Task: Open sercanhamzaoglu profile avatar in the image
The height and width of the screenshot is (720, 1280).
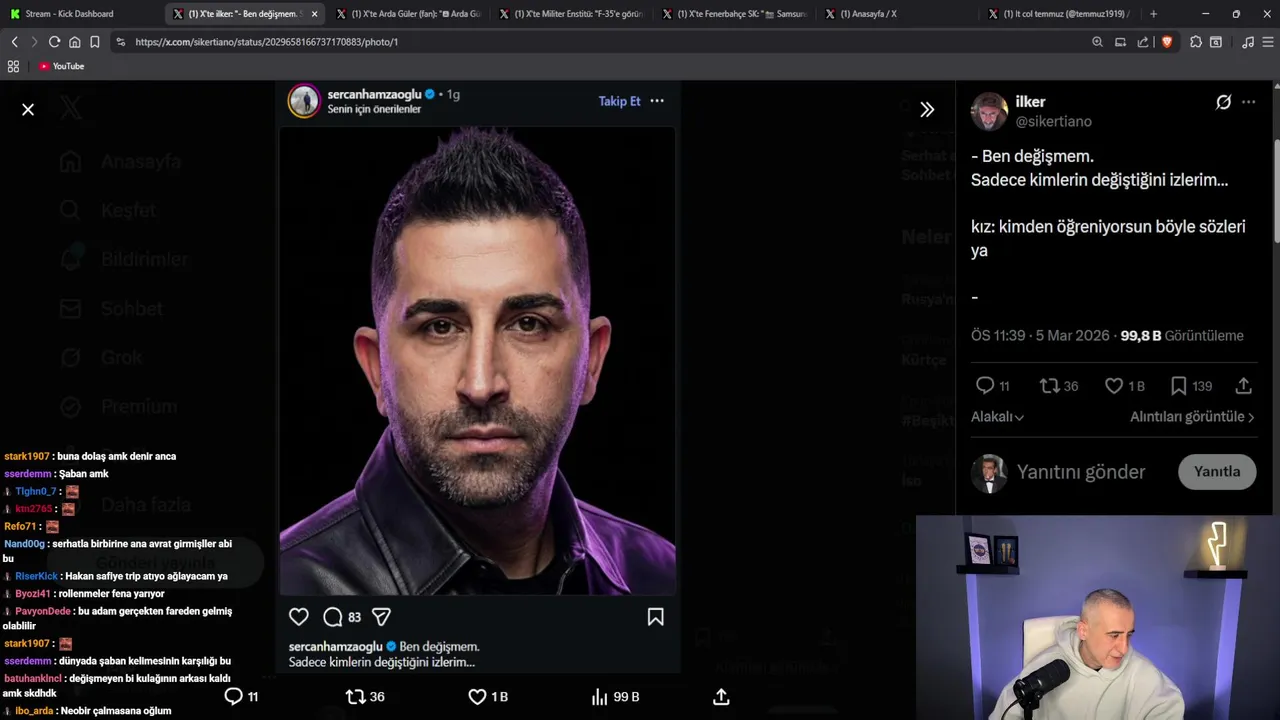Action: [304, 101]
